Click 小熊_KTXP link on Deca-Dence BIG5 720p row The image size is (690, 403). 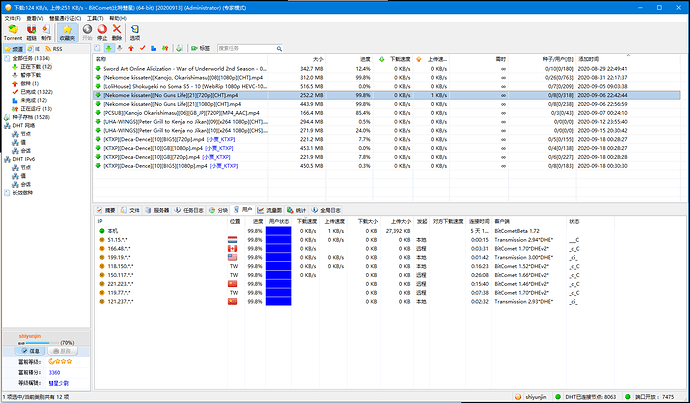(x=221, y=139)
